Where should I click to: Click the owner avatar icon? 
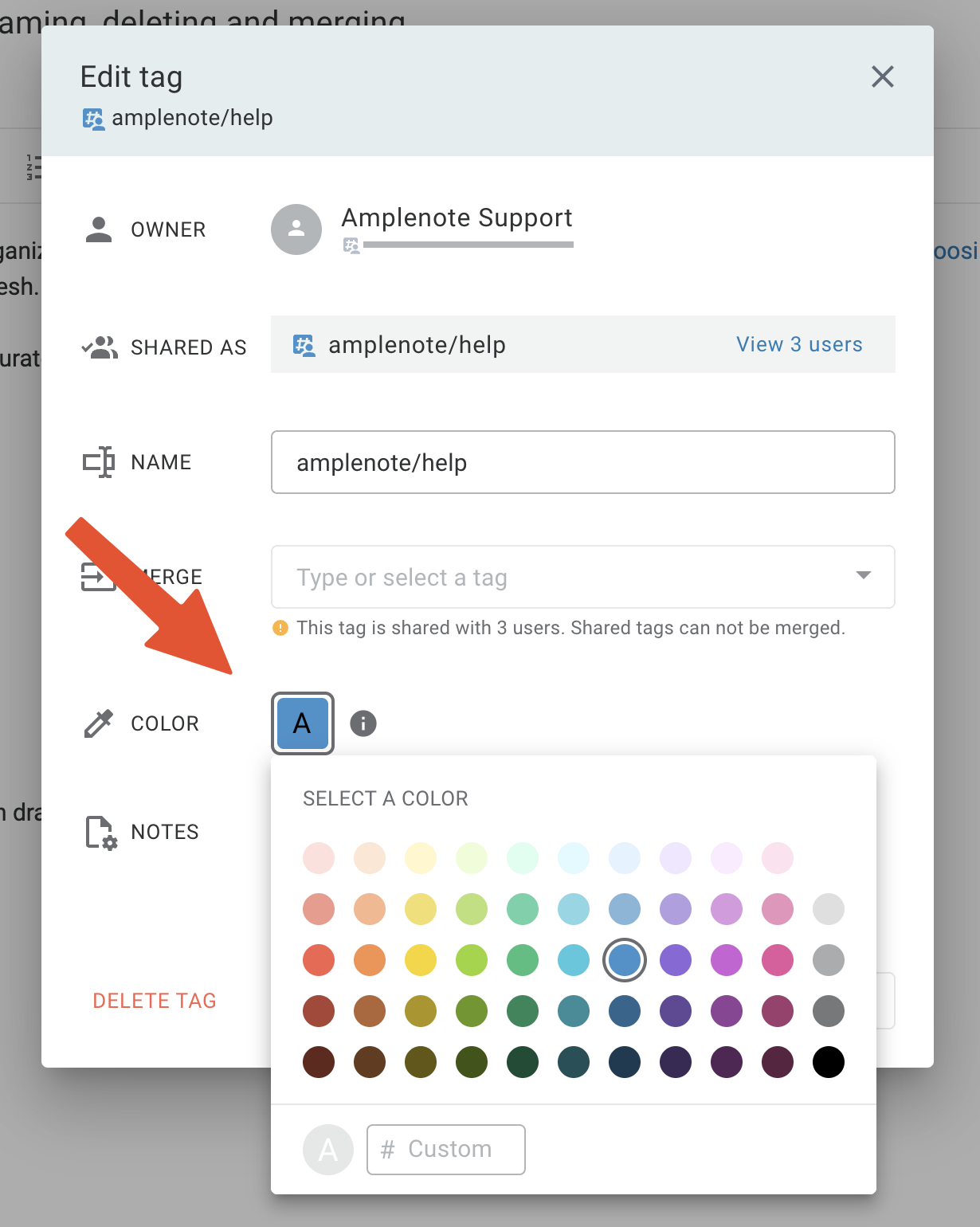click(x=296, y=229)
